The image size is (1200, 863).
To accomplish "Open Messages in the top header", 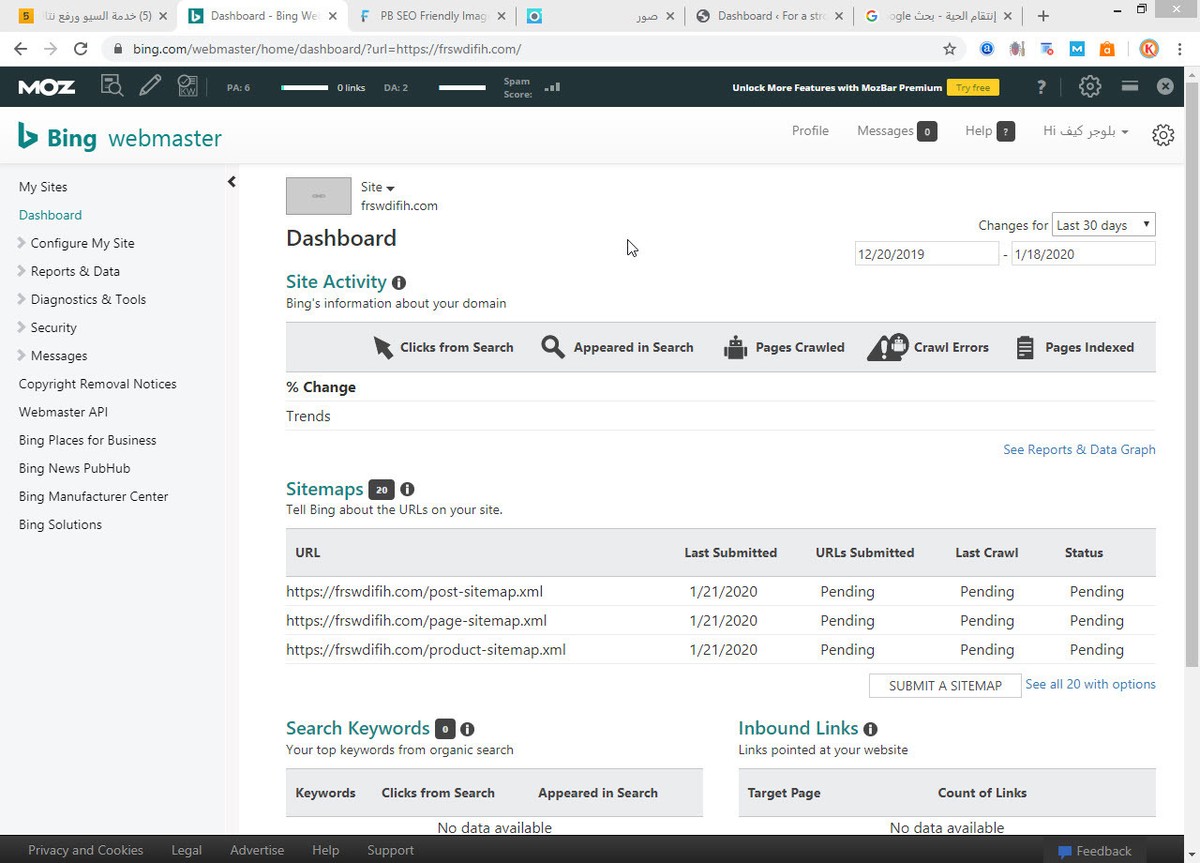I will (x=896, y=131).
